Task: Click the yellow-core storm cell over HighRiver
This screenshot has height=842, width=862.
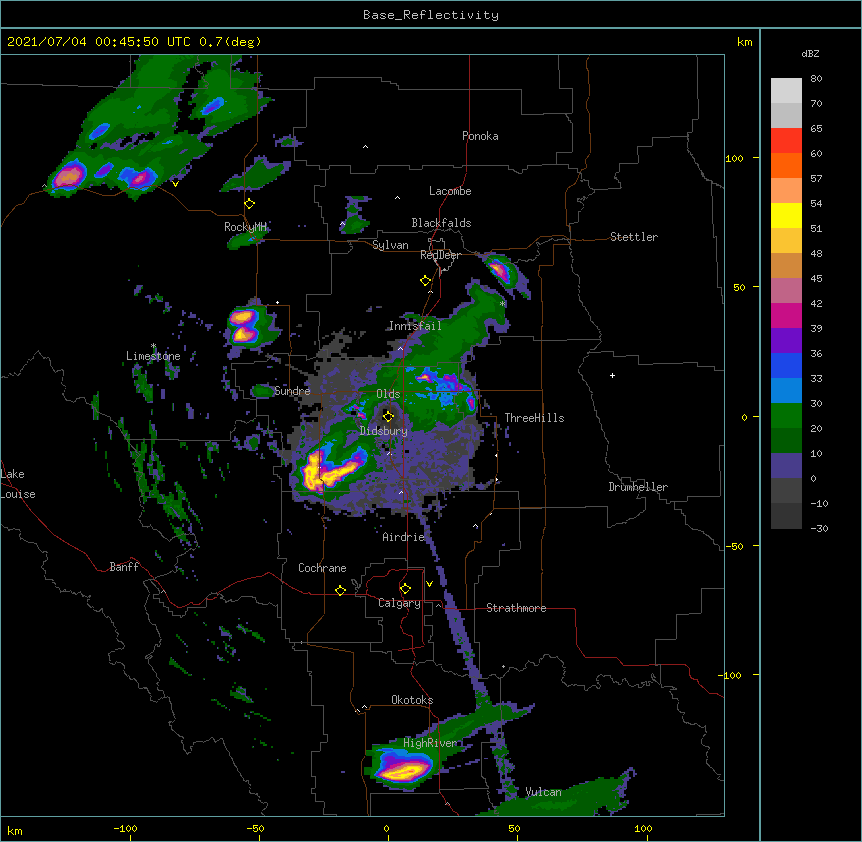Action: tap(405, 767)
